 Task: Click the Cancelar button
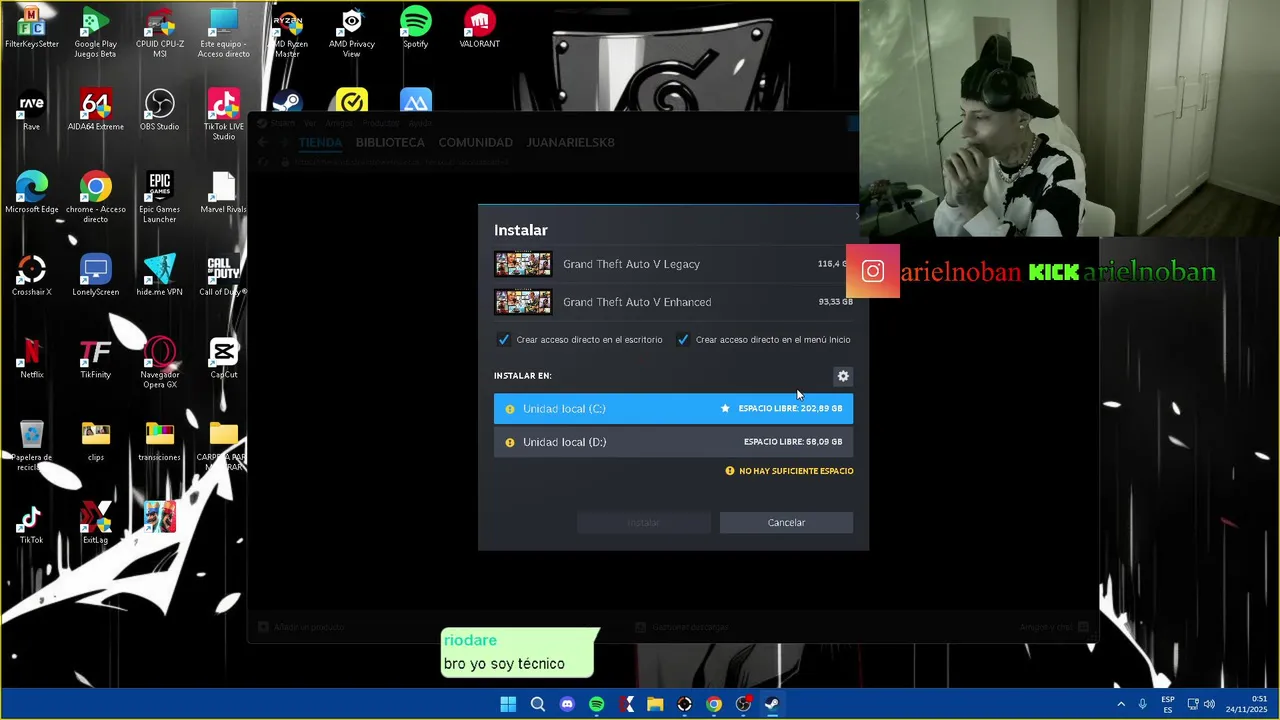pyautogui.click(x=786, y=522)
